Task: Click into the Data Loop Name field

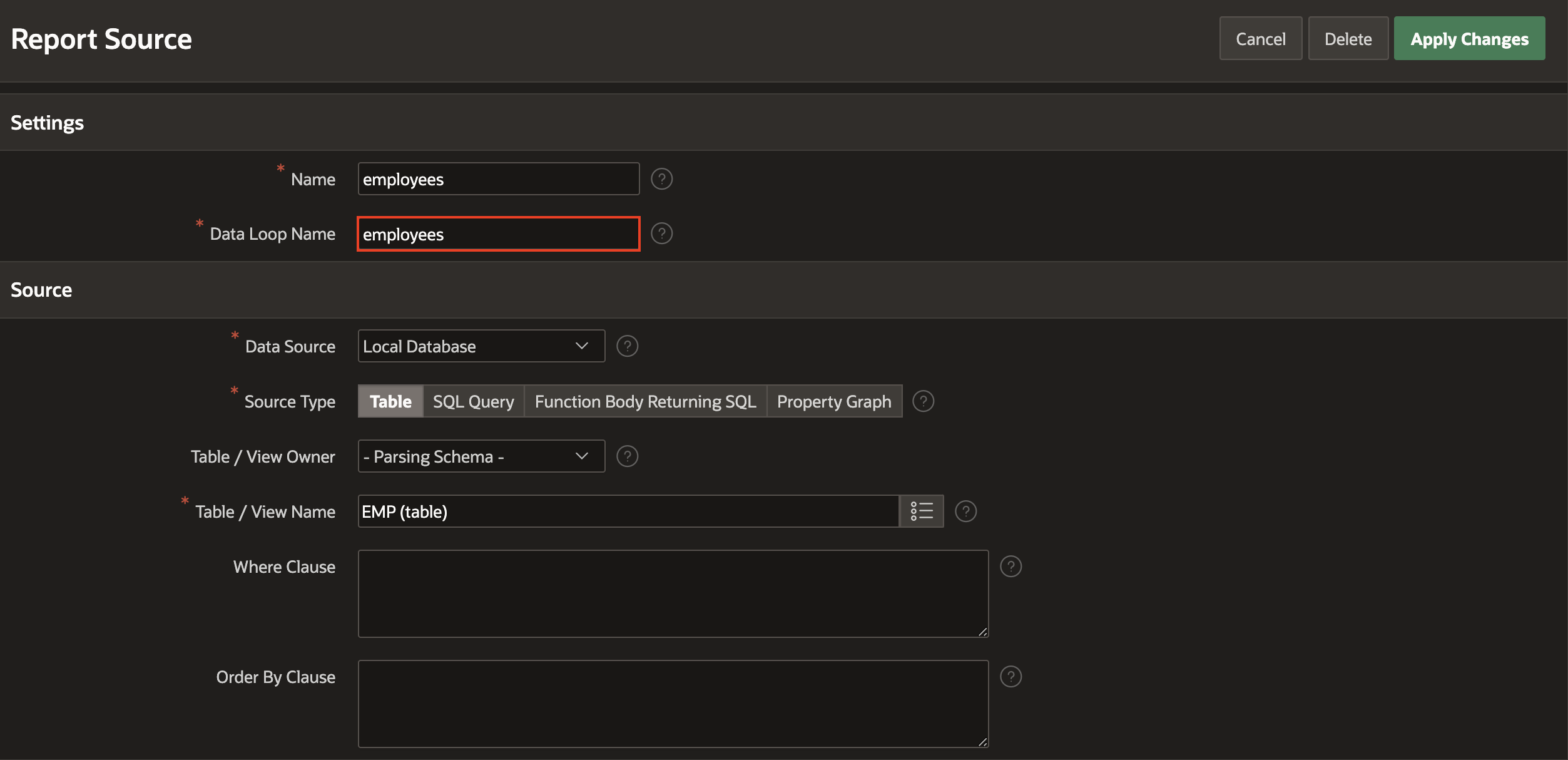Action: 498,234
